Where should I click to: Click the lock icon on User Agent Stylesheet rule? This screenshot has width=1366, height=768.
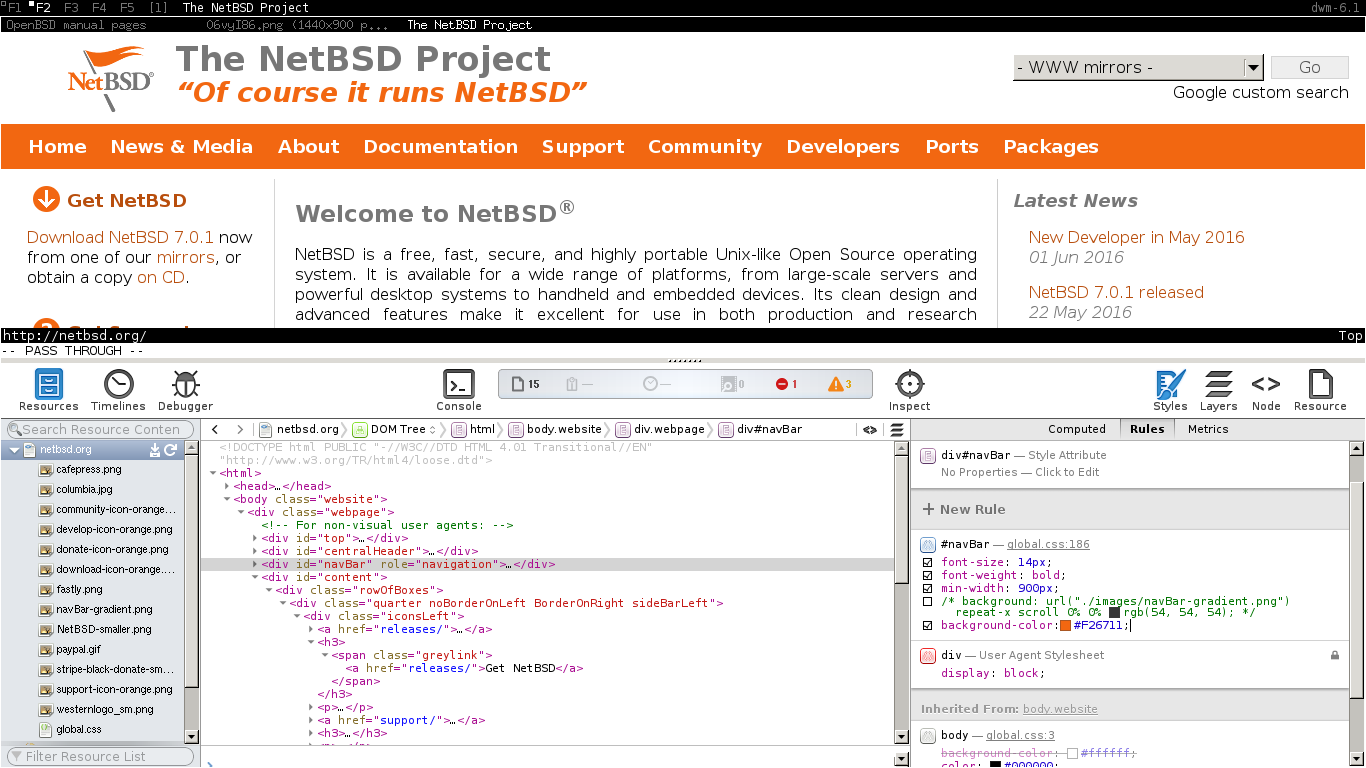coord(1334,655)
